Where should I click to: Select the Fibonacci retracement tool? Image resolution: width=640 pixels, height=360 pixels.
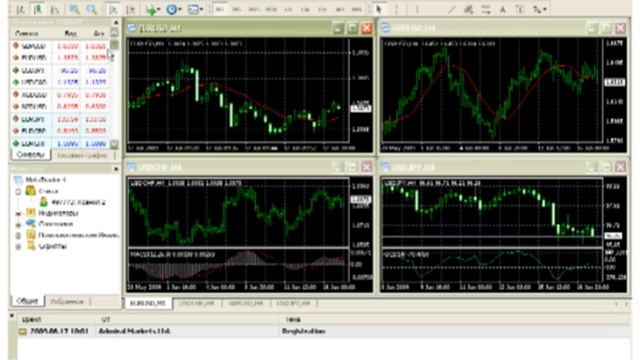point(486,9)
